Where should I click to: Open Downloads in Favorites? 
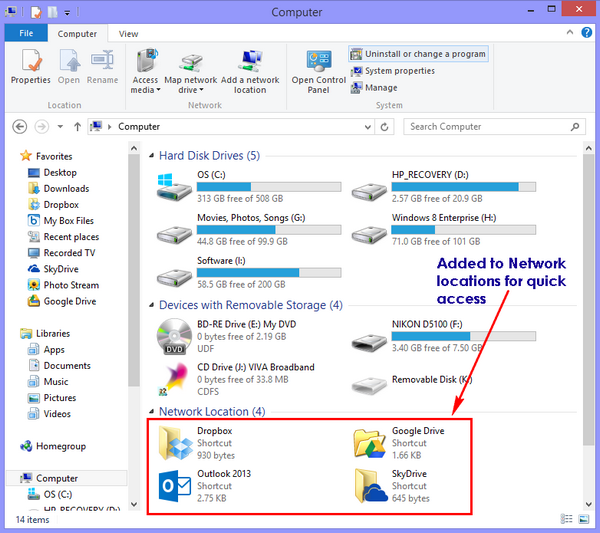(x=59, y=189)
